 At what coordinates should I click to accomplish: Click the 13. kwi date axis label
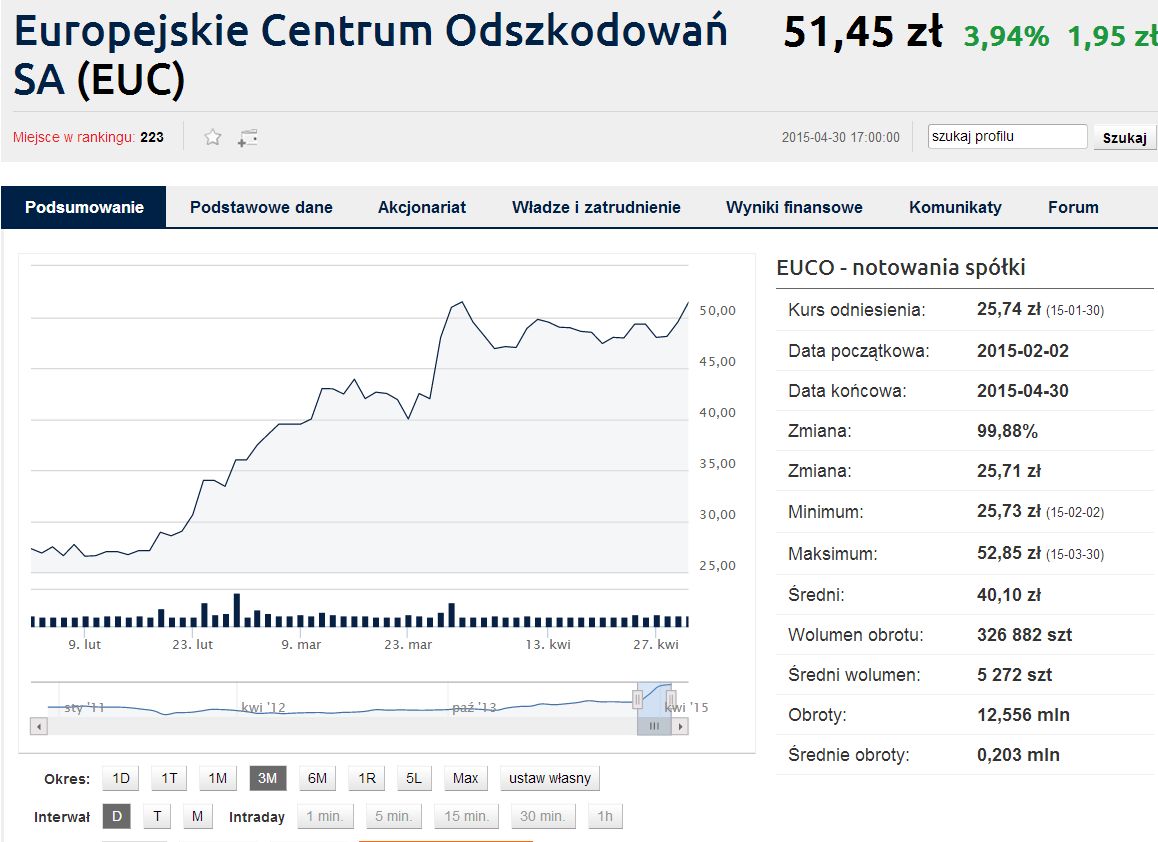click(548, 645)
